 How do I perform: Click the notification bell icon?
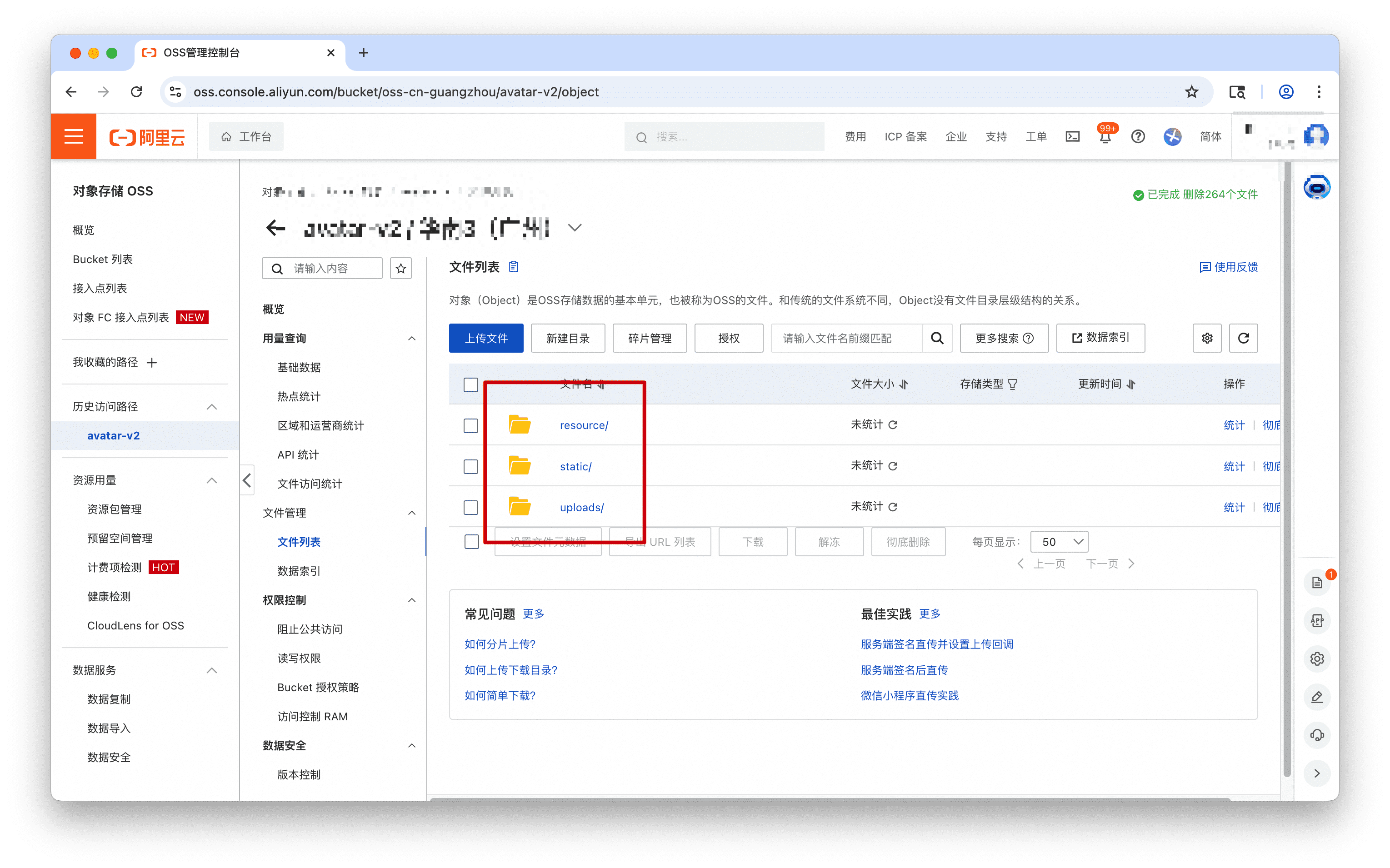coord(1105,137)
